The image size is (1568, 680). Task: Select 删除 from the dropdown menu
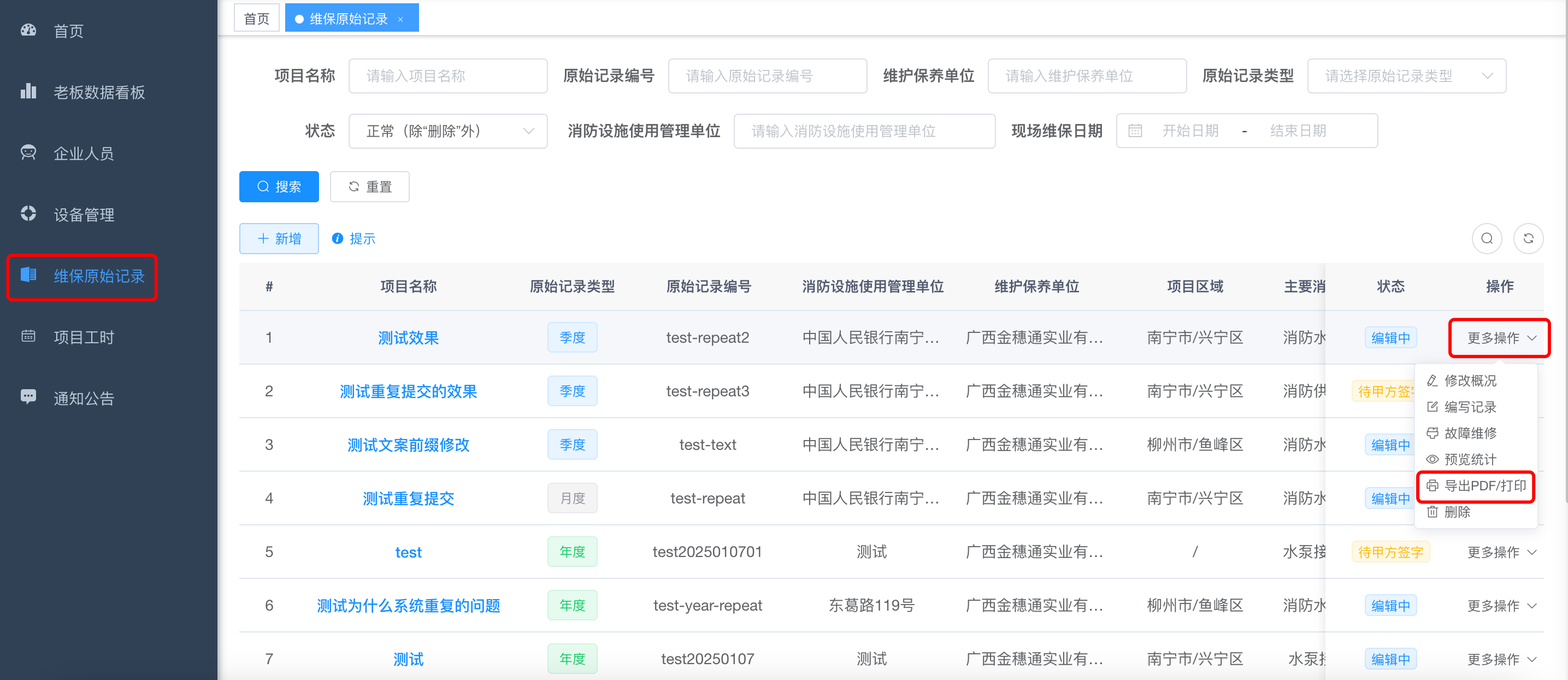point(1477,512)
